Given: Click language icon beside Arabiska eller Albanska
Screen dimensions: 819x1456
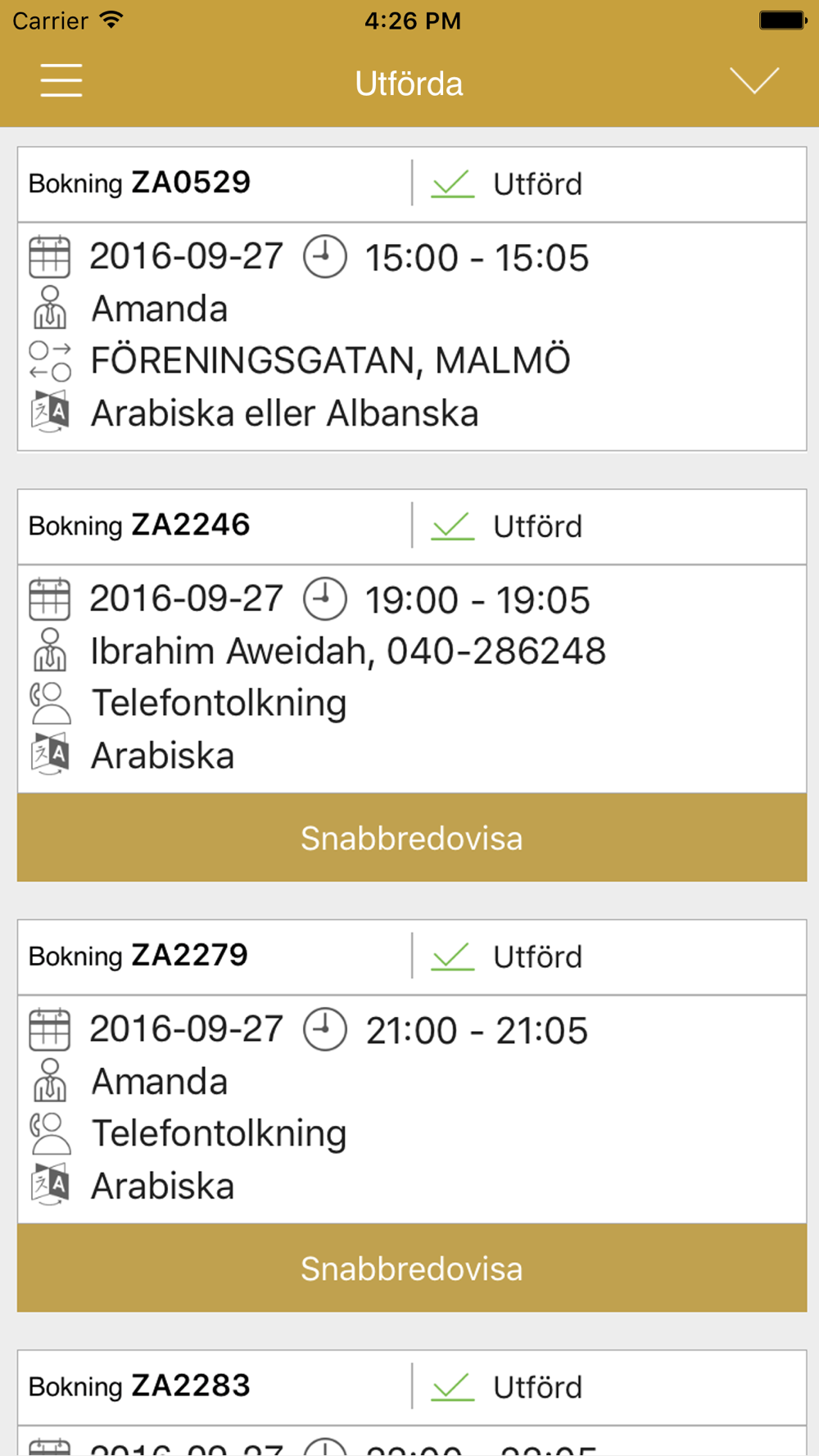Looking at the screenshot, I should pyautogui.click(x=50, y=412).
